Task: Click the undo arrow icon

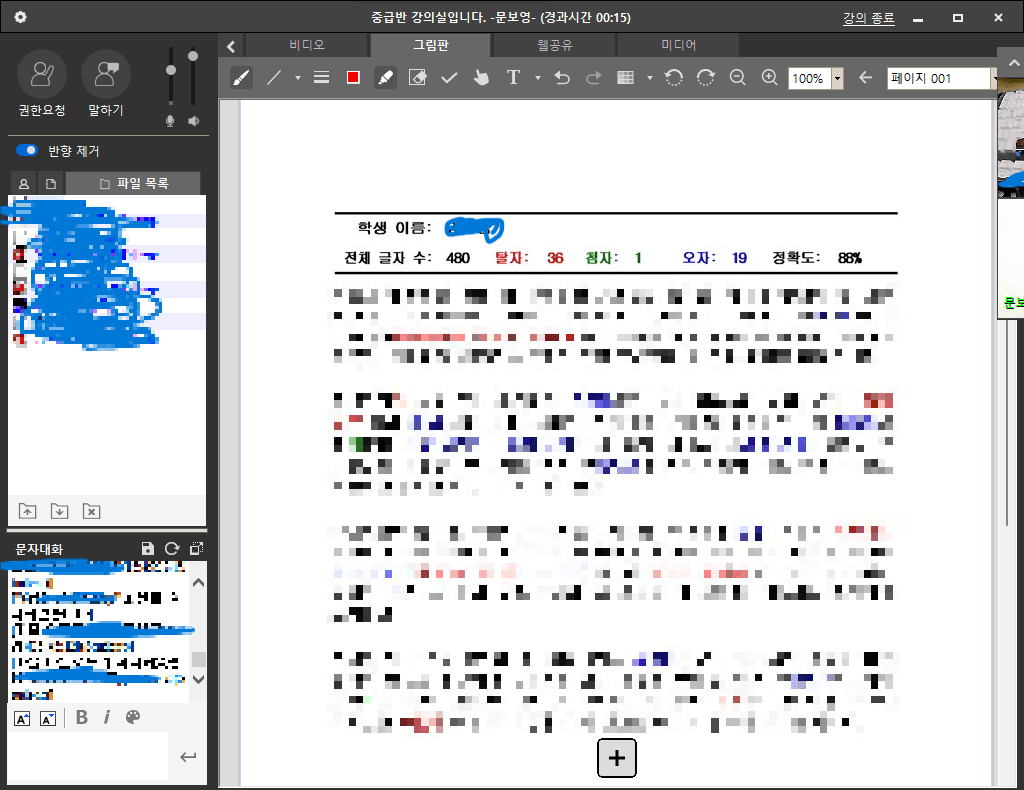Action: pyautogui.click(x=562, y=78)
